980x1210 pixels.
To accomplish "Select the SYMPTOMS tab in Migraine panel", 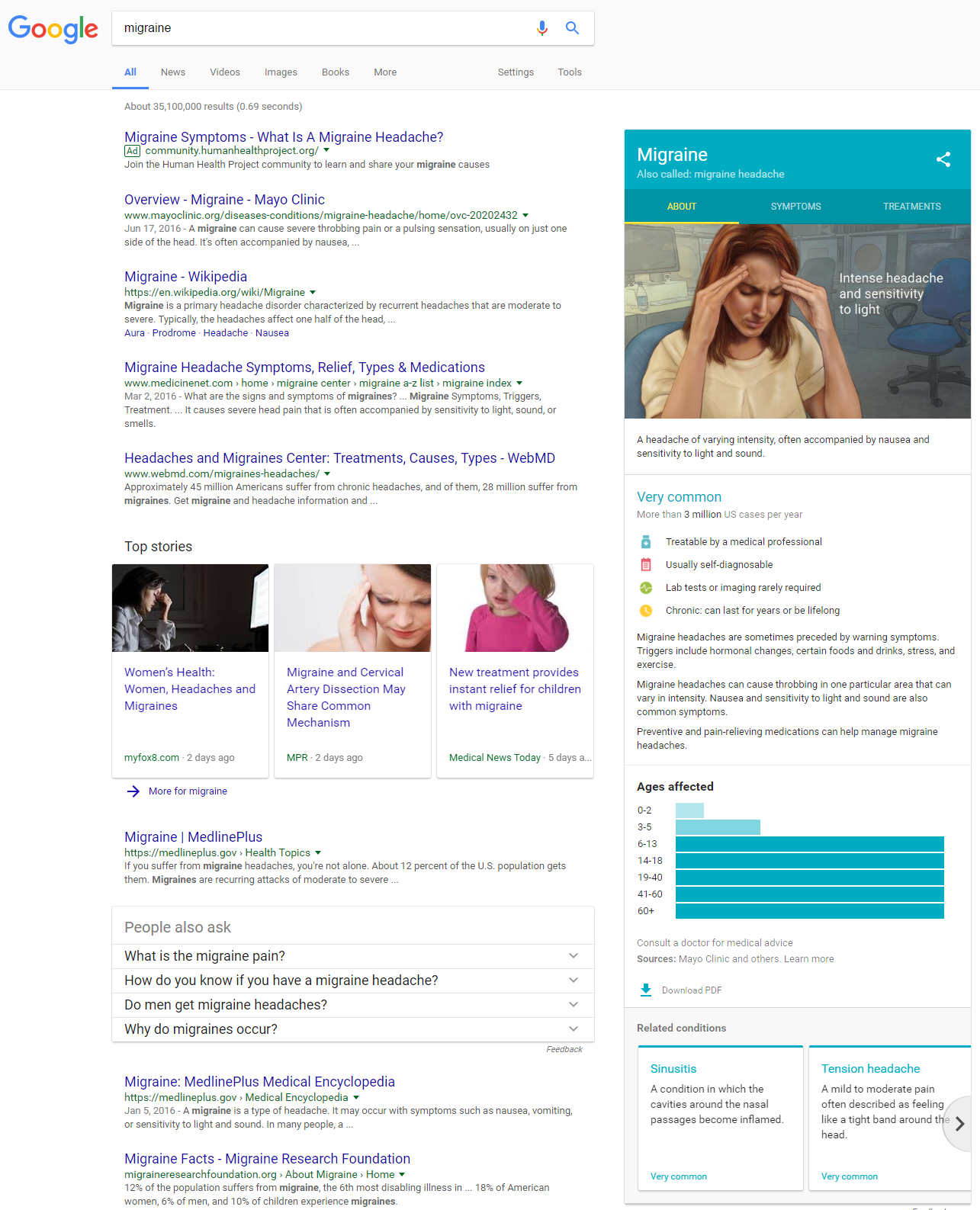I will [796, 207].
